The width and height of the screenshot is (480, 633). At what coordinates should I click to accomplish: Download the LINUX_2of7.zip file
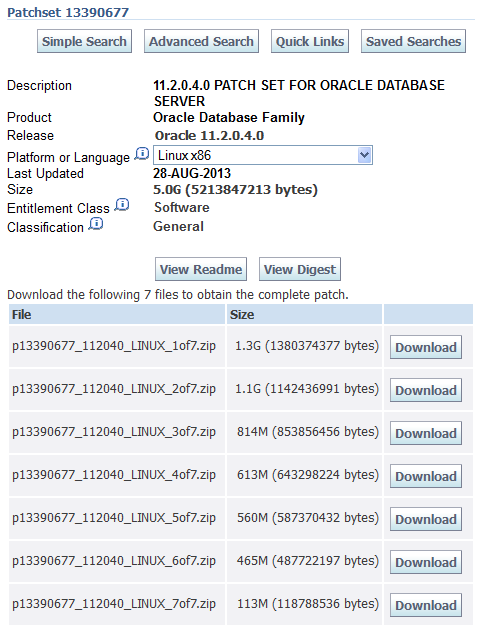426,390
